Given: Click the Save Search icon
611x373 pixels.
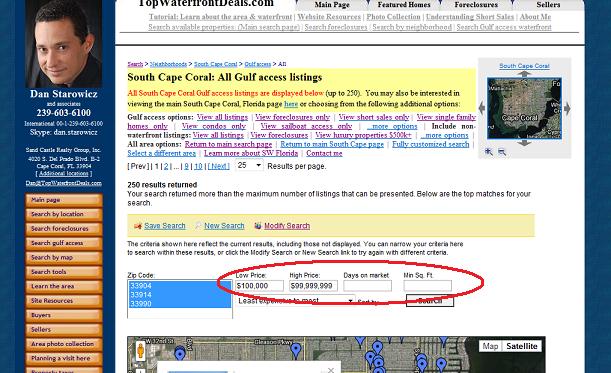Looking at the screenshot, I should click(138, 226).
